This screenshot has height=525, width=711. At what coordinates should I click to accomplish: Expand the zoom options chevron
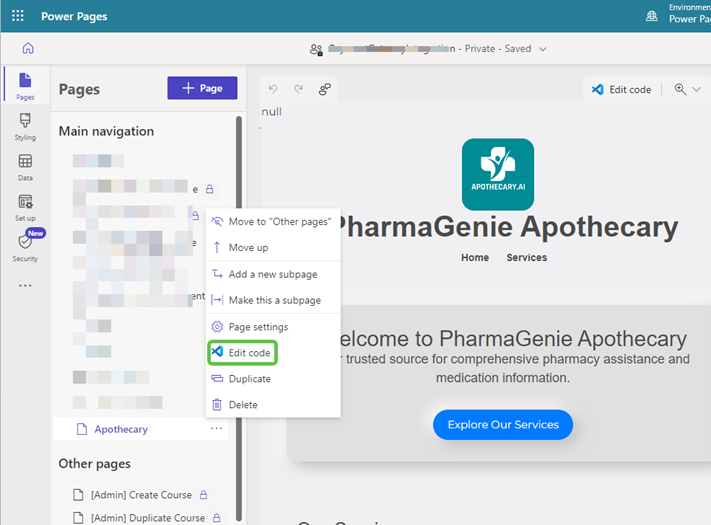696,89
